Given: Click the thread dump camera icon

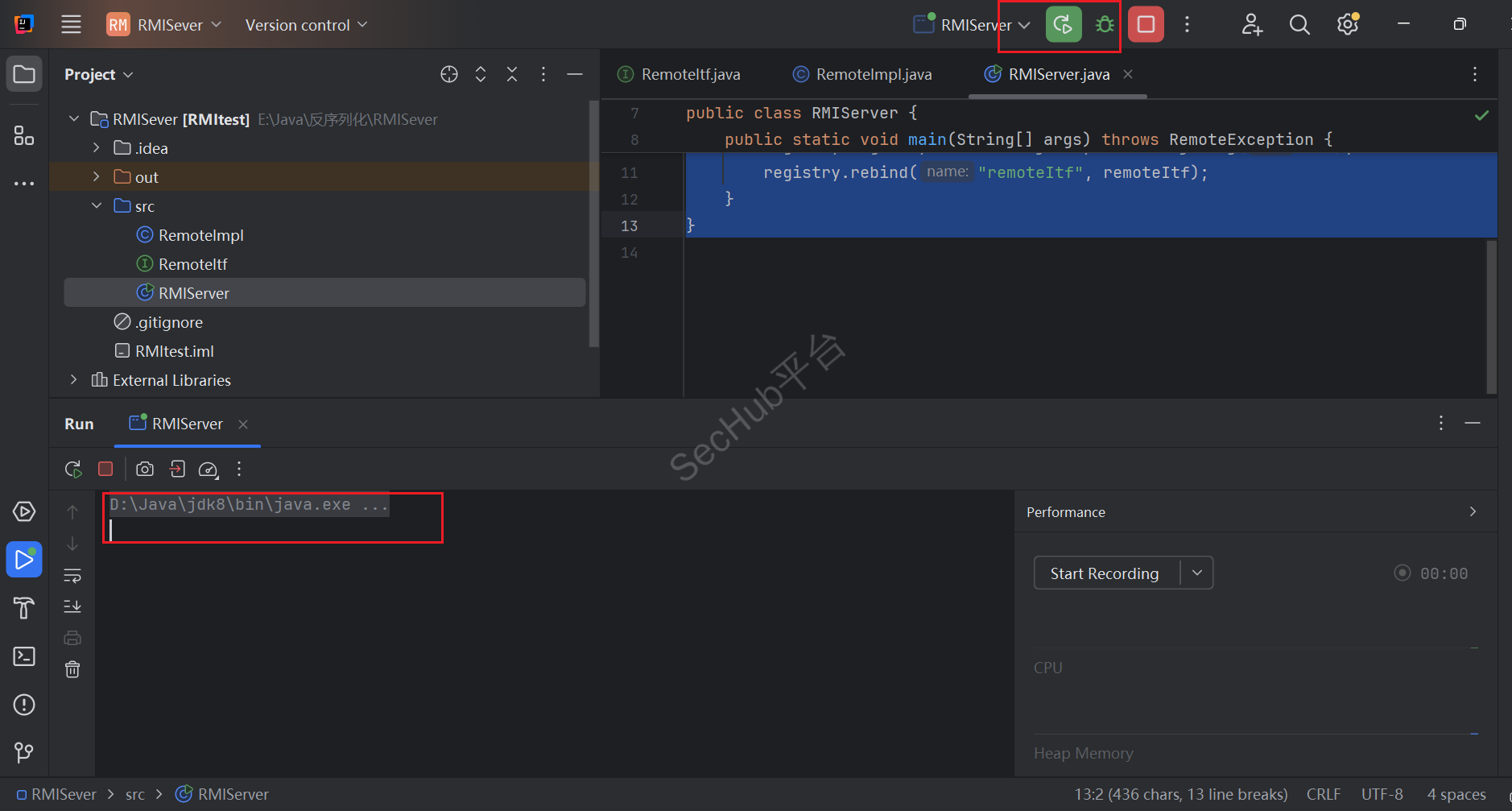Looking at the screenshot, I should (145, 469).
